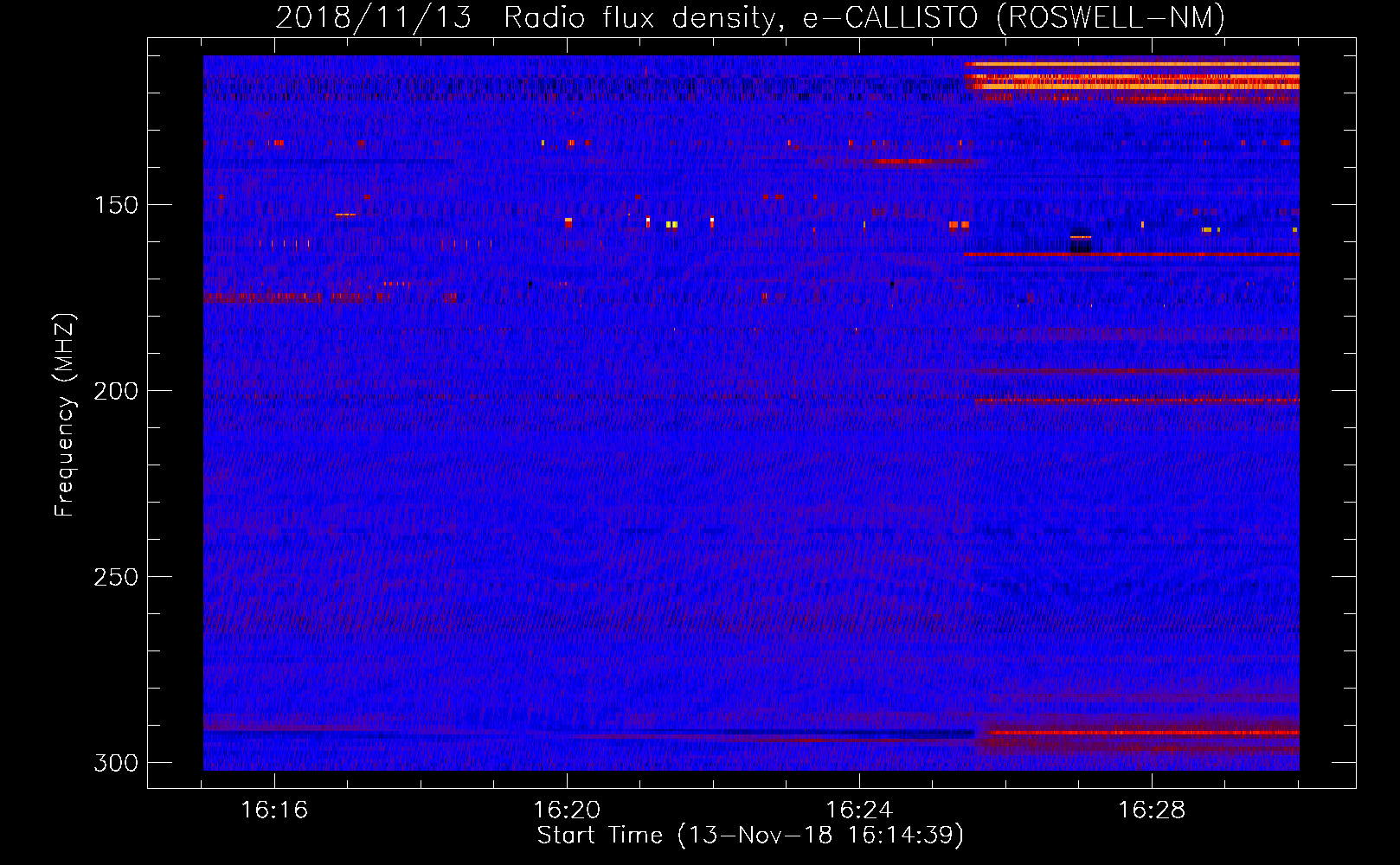Click the '16:20' time tick label
This screenshot has width=1400, height=865.
click(x=567, y=811)
